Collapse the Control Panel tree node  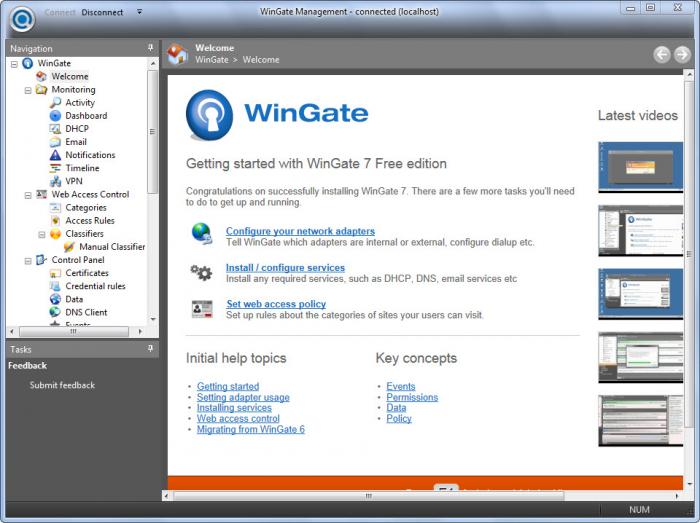coord(28,261)
